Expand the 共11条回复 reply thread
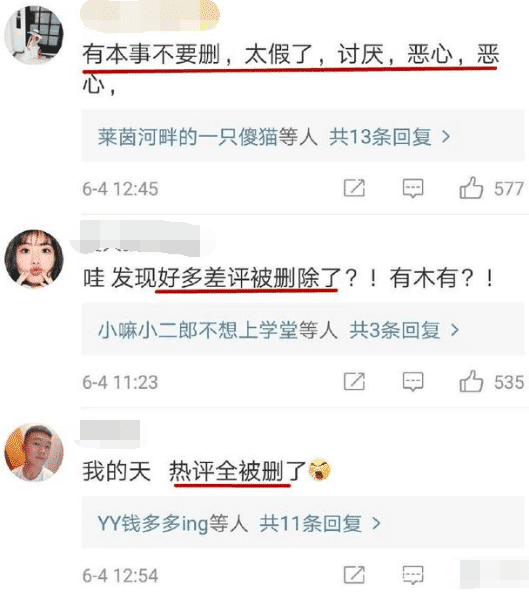The width and height of the screenshot is (529, 592). coord(320,524)
